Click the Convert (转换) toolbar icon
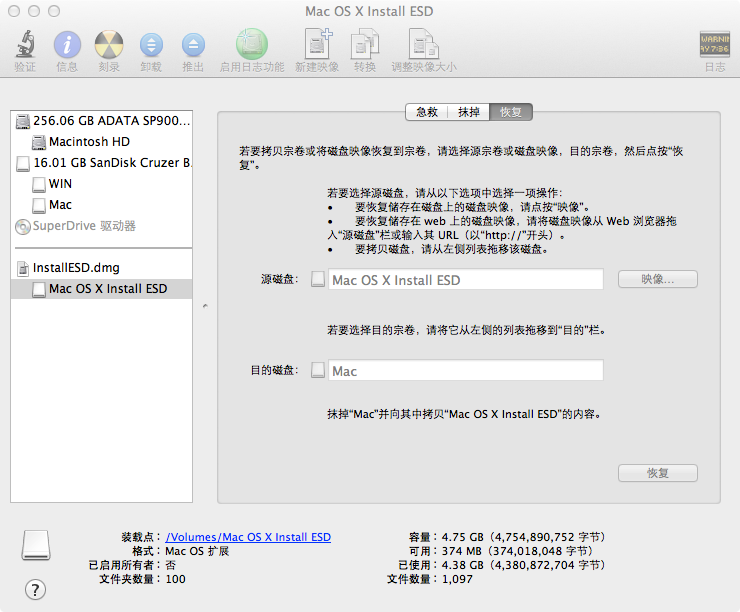Viewport: 740px width, 612px height. [365, 44]
